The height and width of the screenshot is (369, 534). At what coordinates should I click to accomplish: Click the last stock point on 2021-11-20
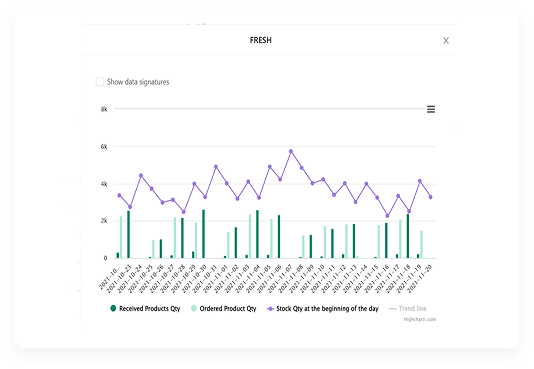pyautogui.click(x=430, y=197)
